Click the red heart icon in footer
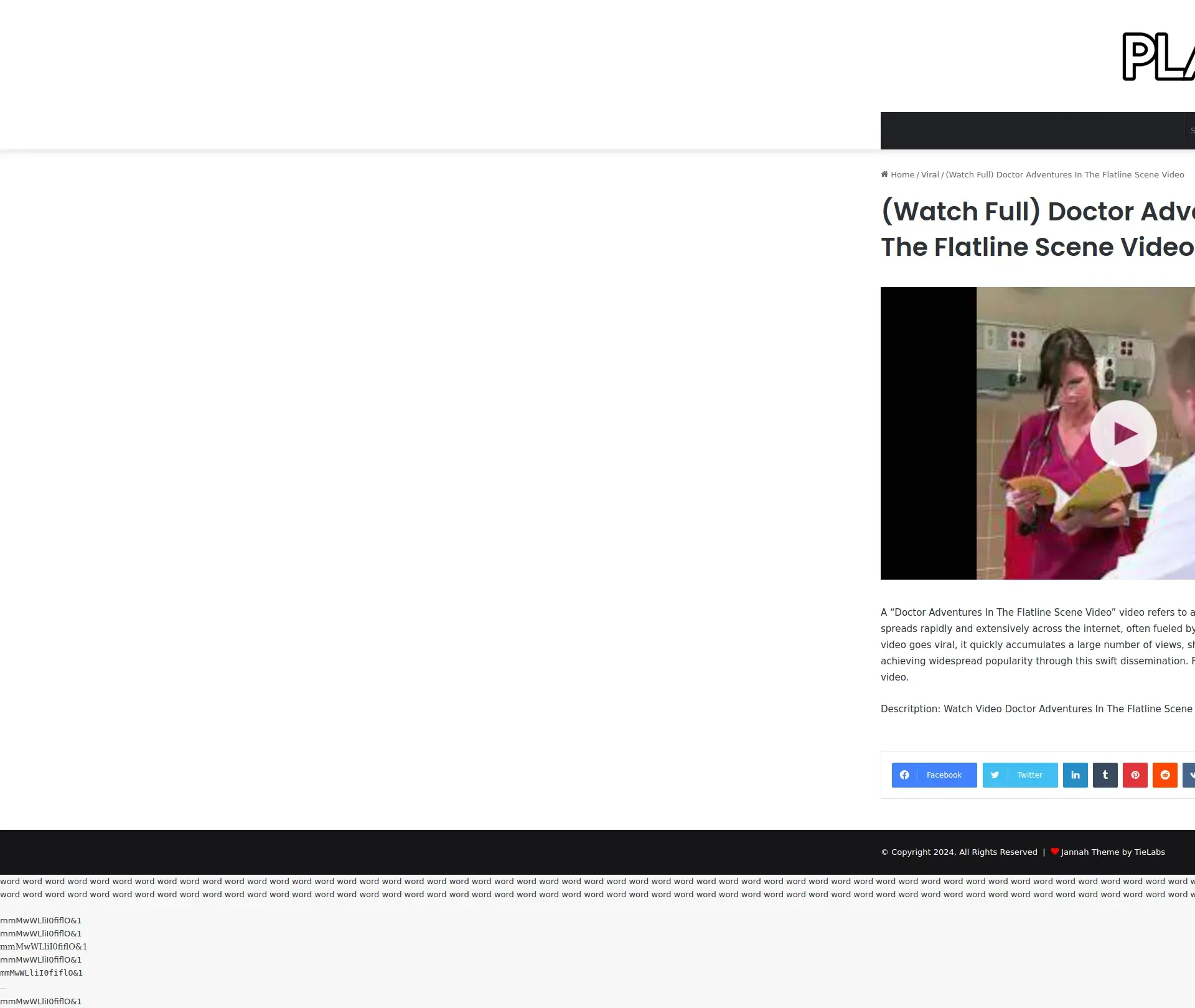Image resolution: width=1195 pixels, height=1008 pixels. pos(1054,852)
